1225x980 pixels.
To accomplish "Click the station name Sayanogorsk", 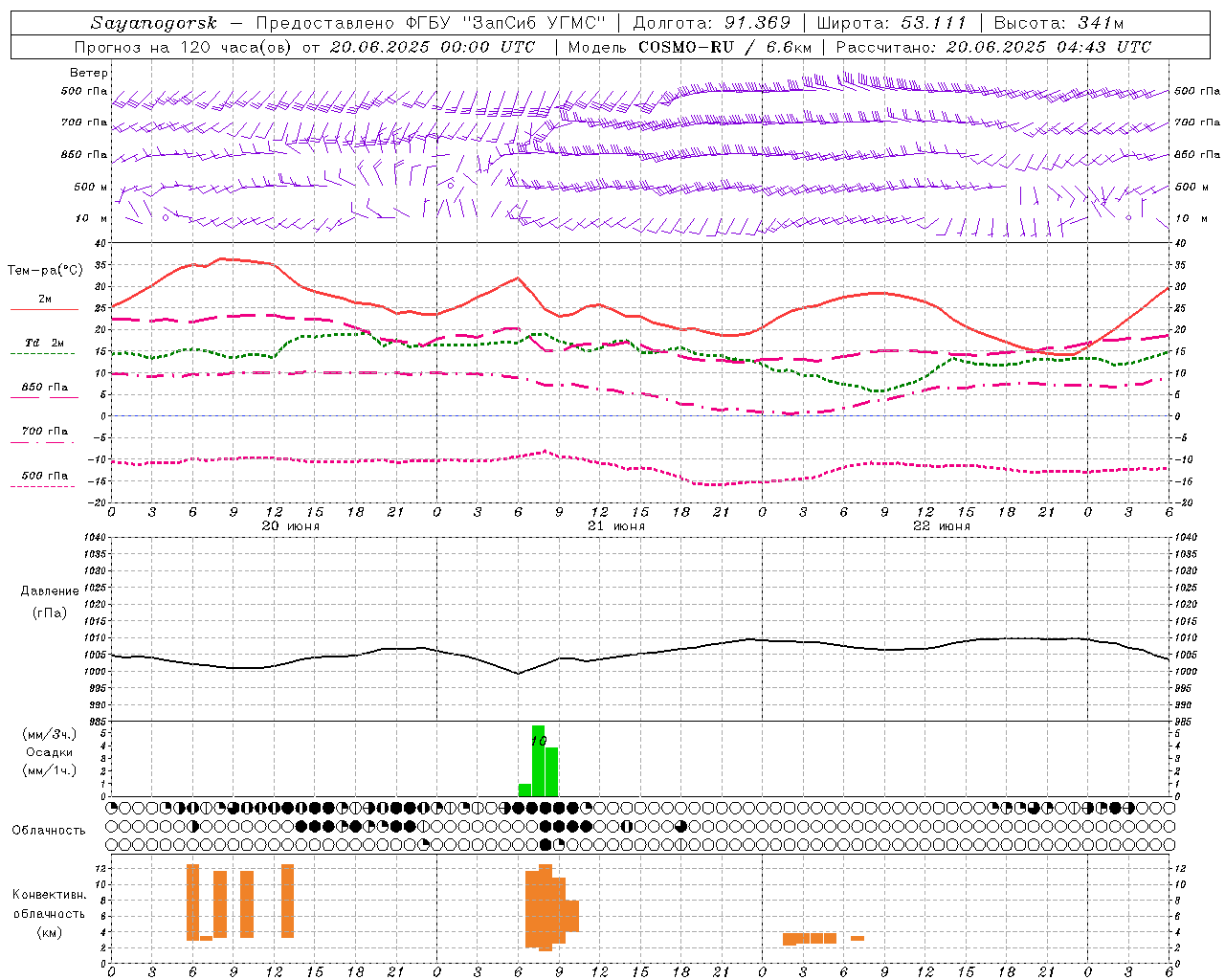I will [154, 23].
